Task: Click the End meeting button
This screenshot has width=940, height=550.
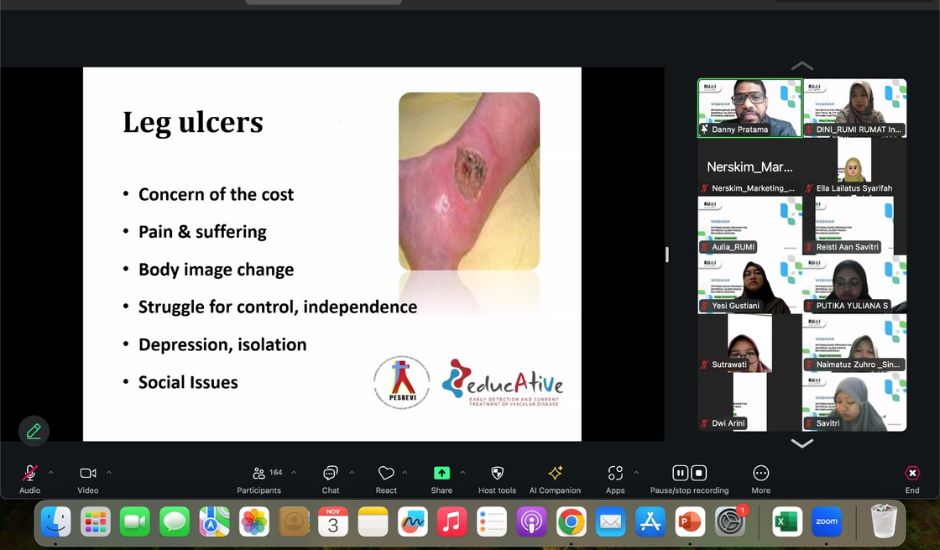Action: (912, 473)
